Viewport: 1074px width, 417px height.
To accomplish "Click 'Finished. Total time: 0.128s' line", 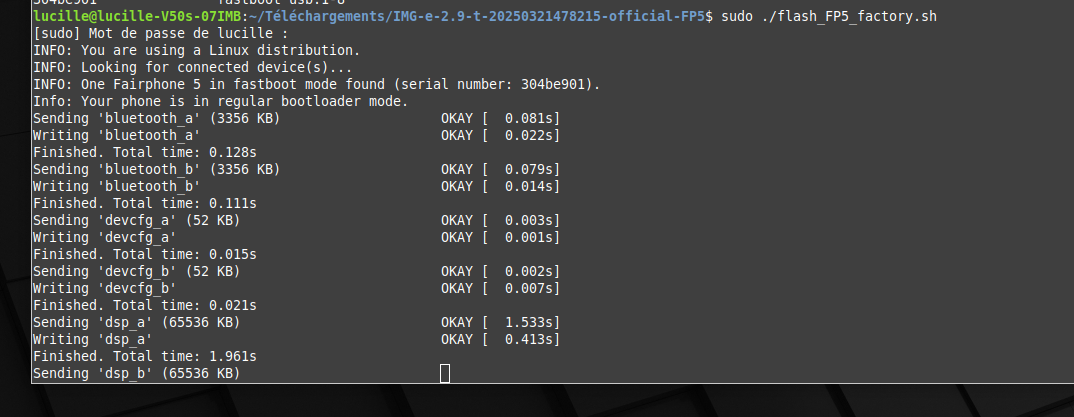I will [145, 153].
